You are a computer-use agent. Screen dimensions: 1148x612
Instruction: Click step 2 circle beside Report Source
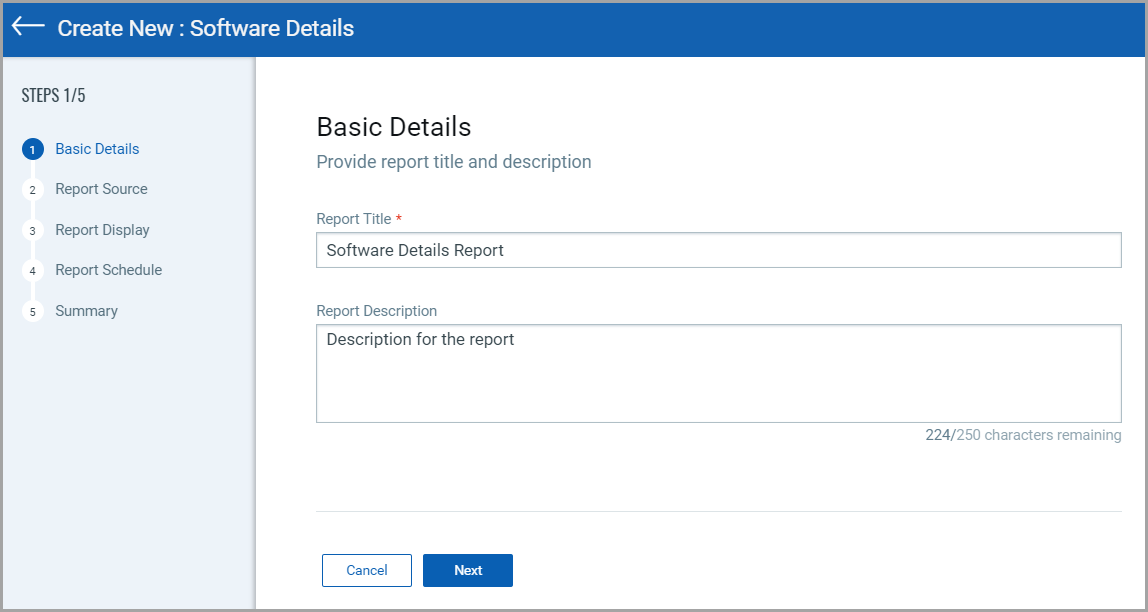(32, 189)
